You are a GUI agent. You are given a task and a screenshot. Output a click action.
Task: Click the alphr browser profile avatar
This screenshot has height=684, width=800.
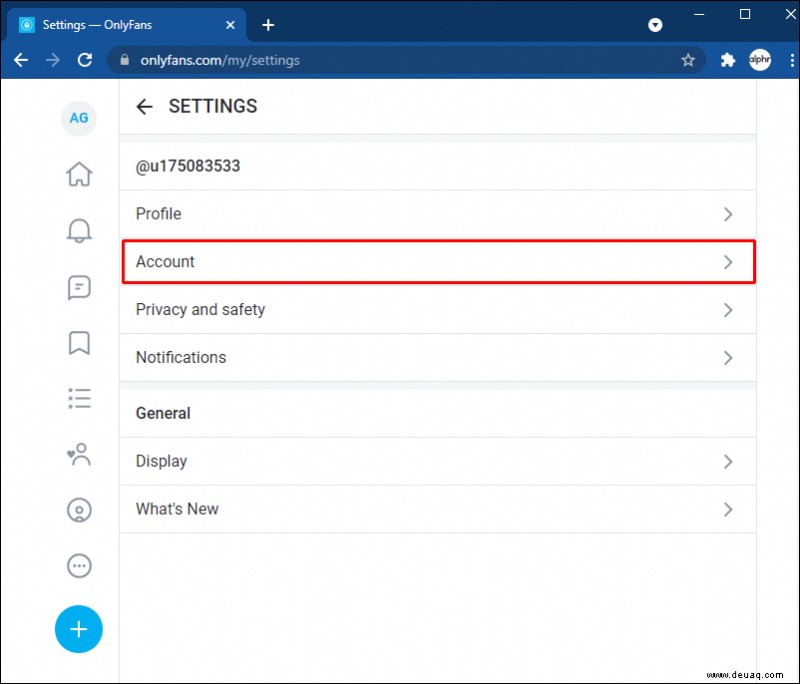click(760, 60)
